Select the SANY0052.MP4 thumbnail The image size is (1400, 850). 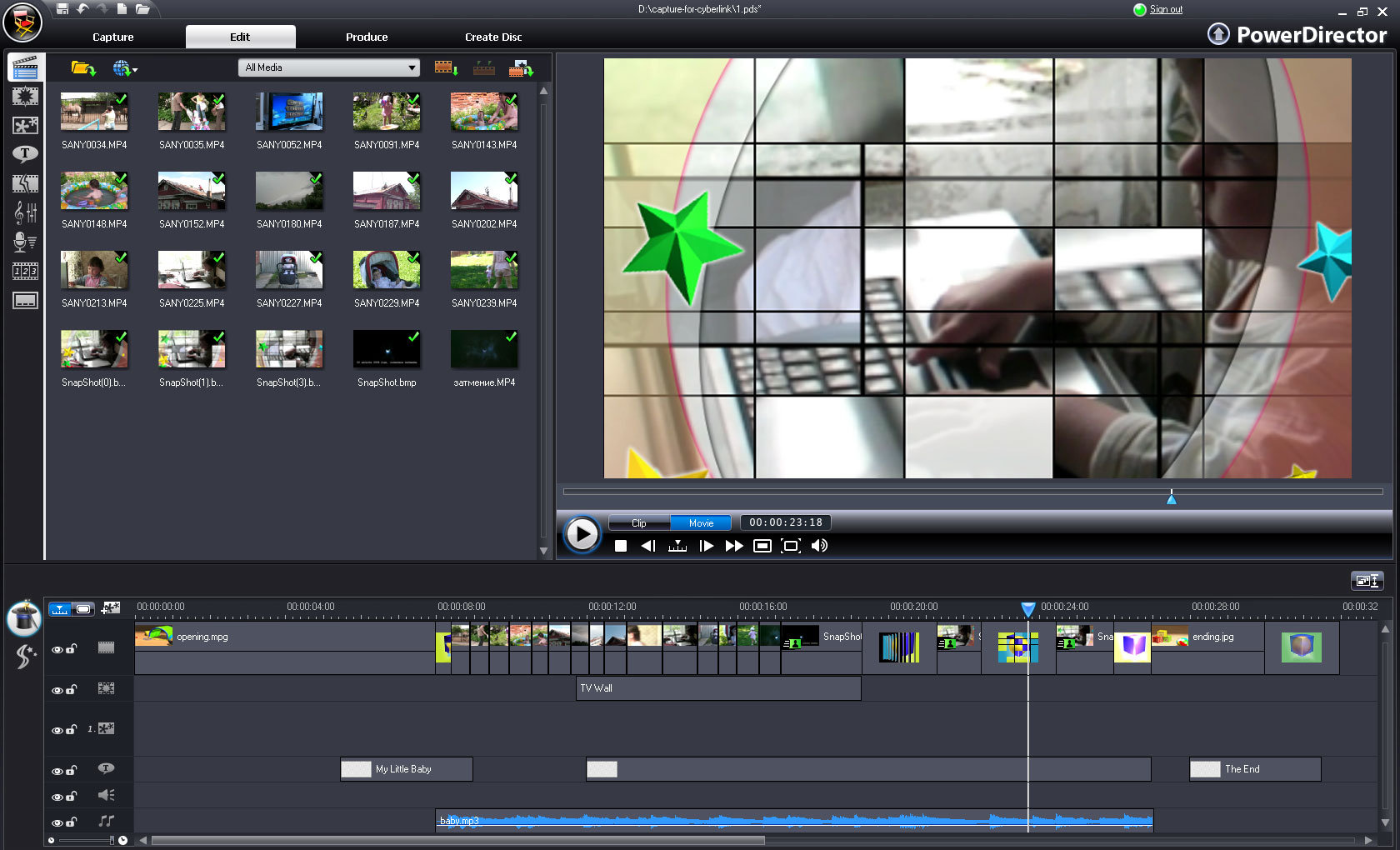pyautogui.click(x=289, y=112)
